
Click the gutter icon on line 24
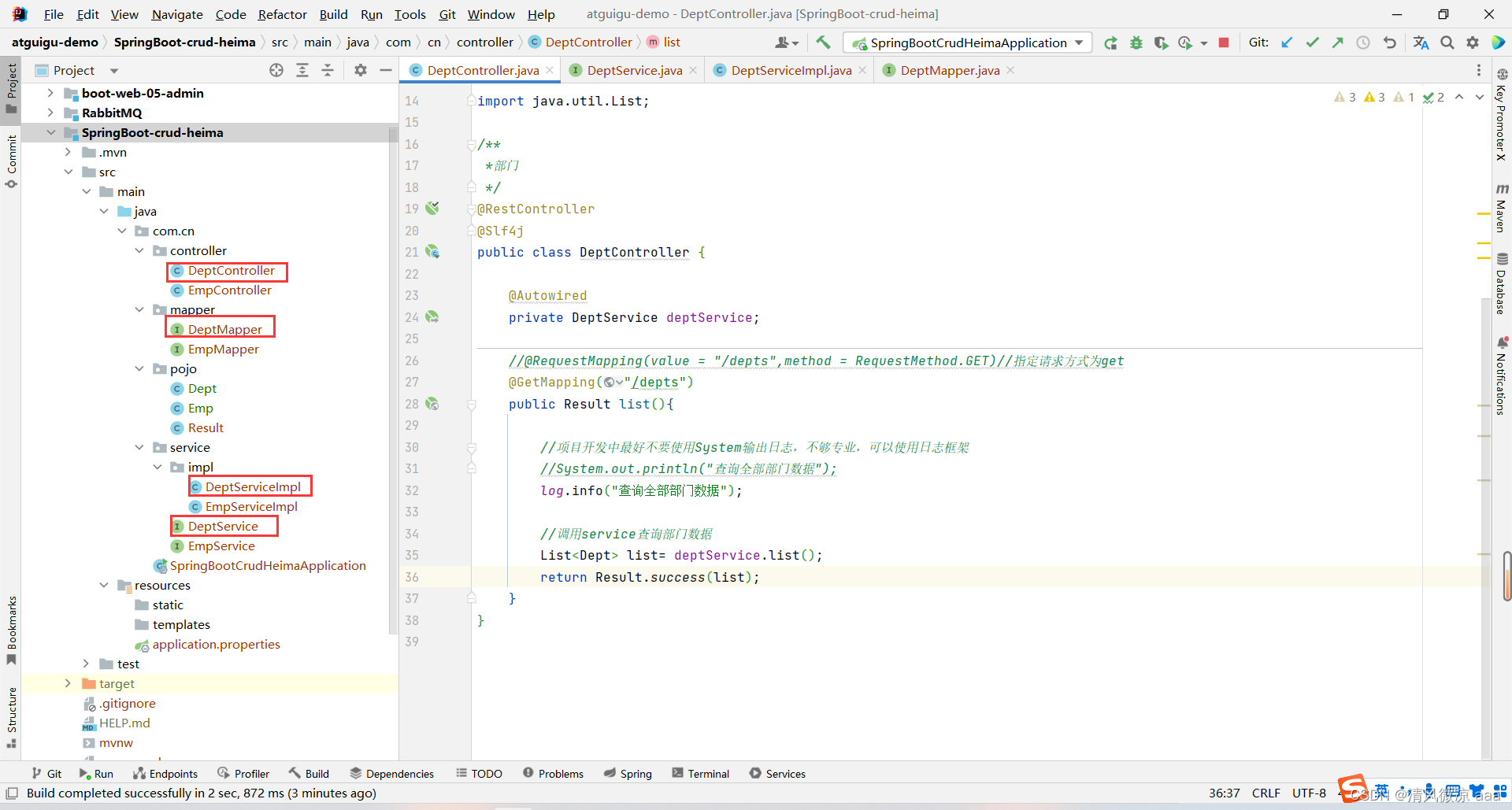coord(432,316)
